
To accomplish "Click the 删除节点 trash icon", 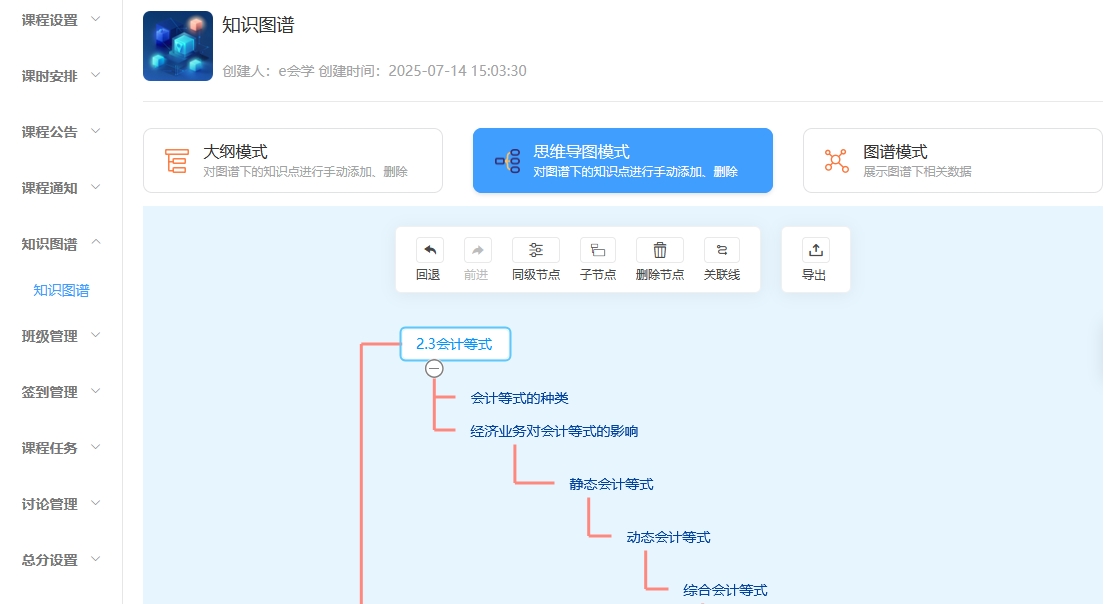I will pyautogui.click(x=660, y=250).
